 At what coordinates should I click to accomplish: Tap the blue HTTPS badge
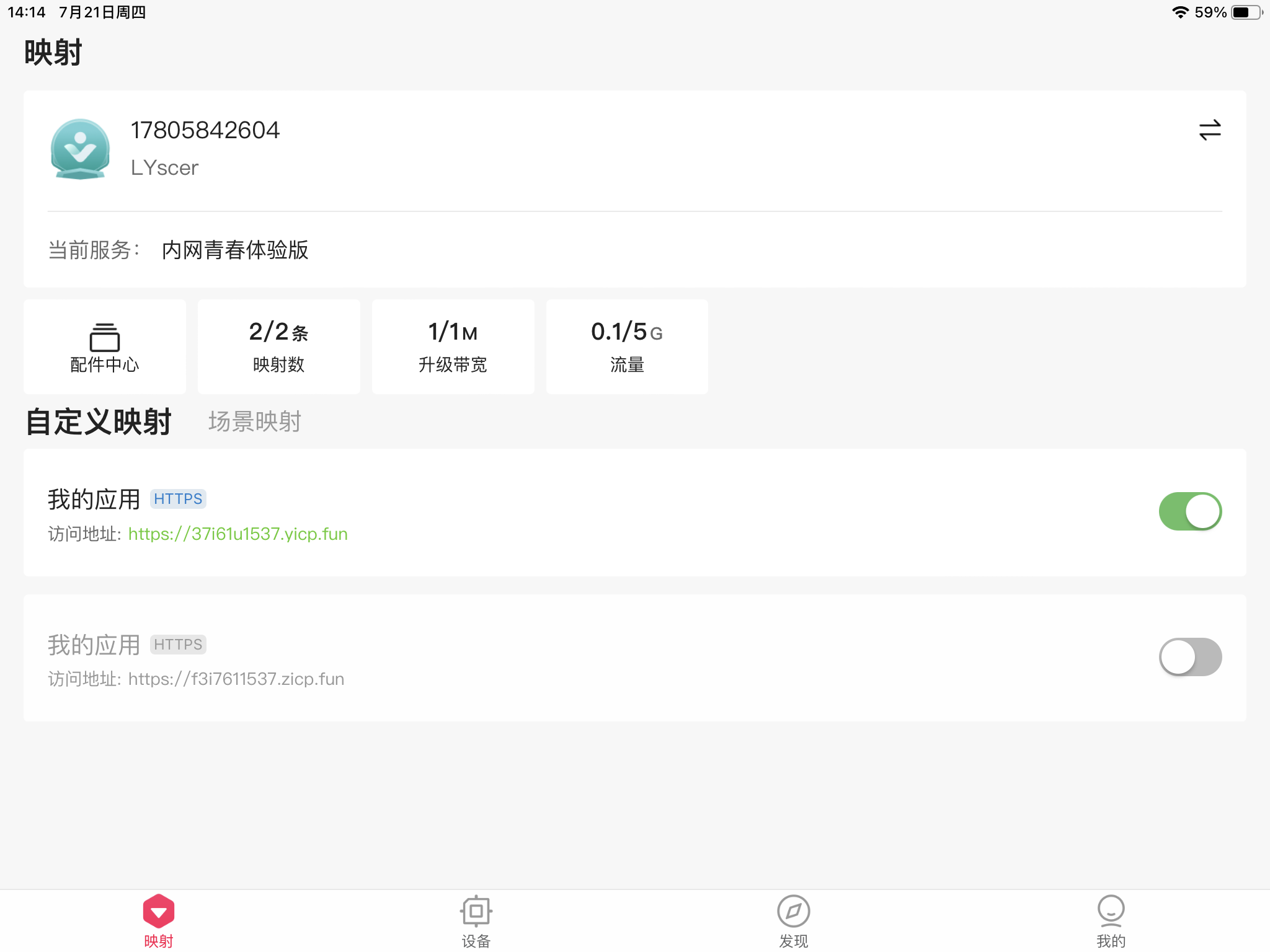(178, 499)
